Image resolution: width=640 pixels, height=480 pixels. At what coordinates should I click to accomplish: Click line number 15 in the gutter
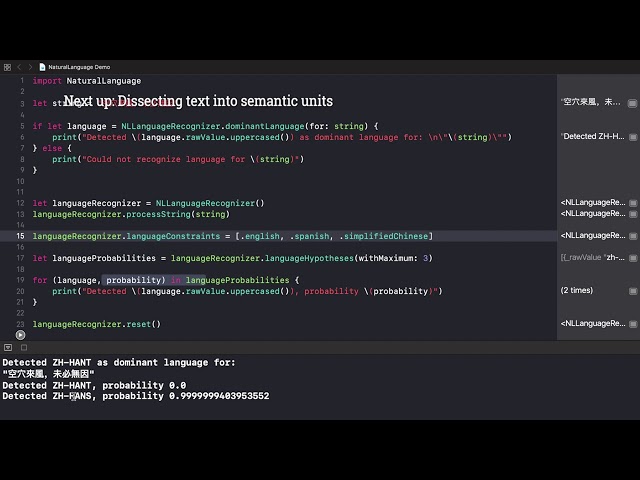(20, 236)
